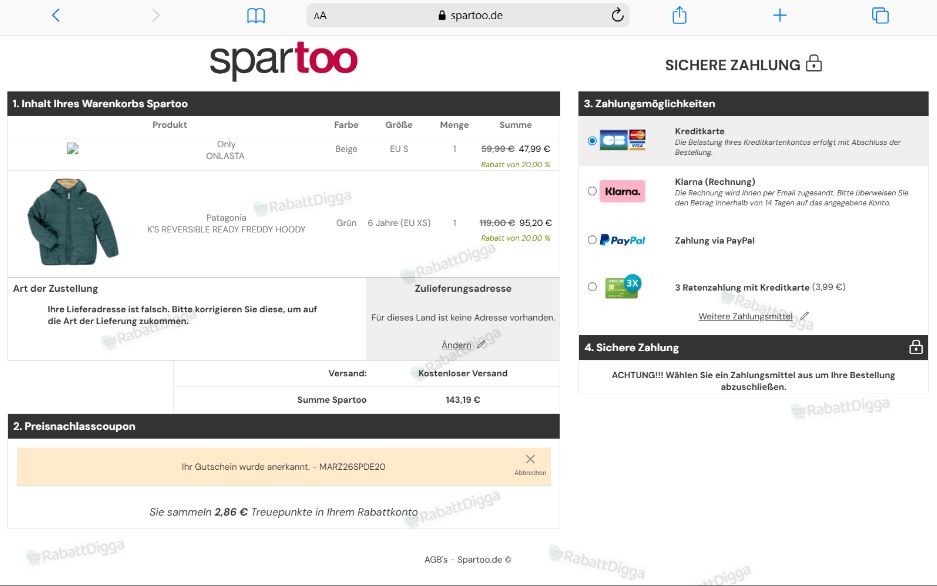Click the 3X installment card icon
937x586 pixels.
click(623, 286)
